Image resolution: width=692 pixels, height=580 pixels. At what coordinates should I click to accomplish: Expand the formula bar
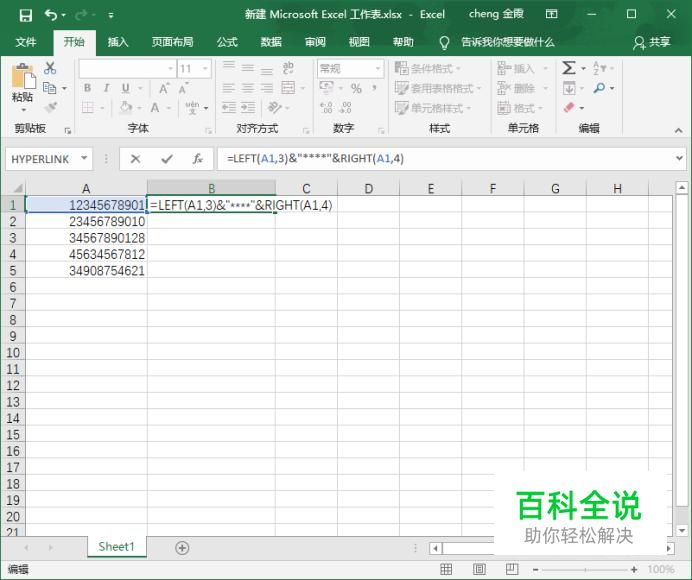pyautogui.click(x=679, y=158)
